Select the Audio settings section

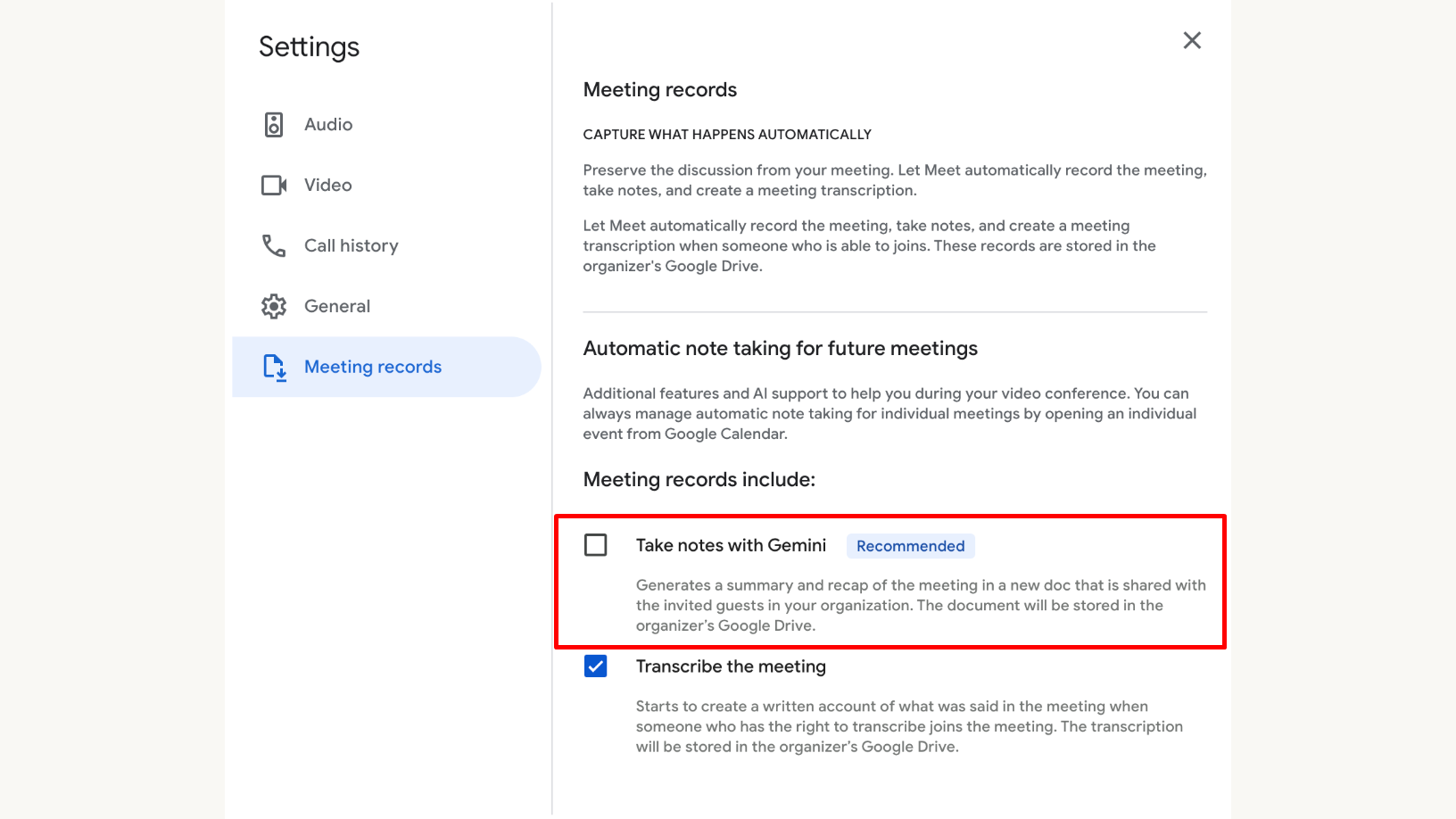pyautogui.click(x=327, y=124)
